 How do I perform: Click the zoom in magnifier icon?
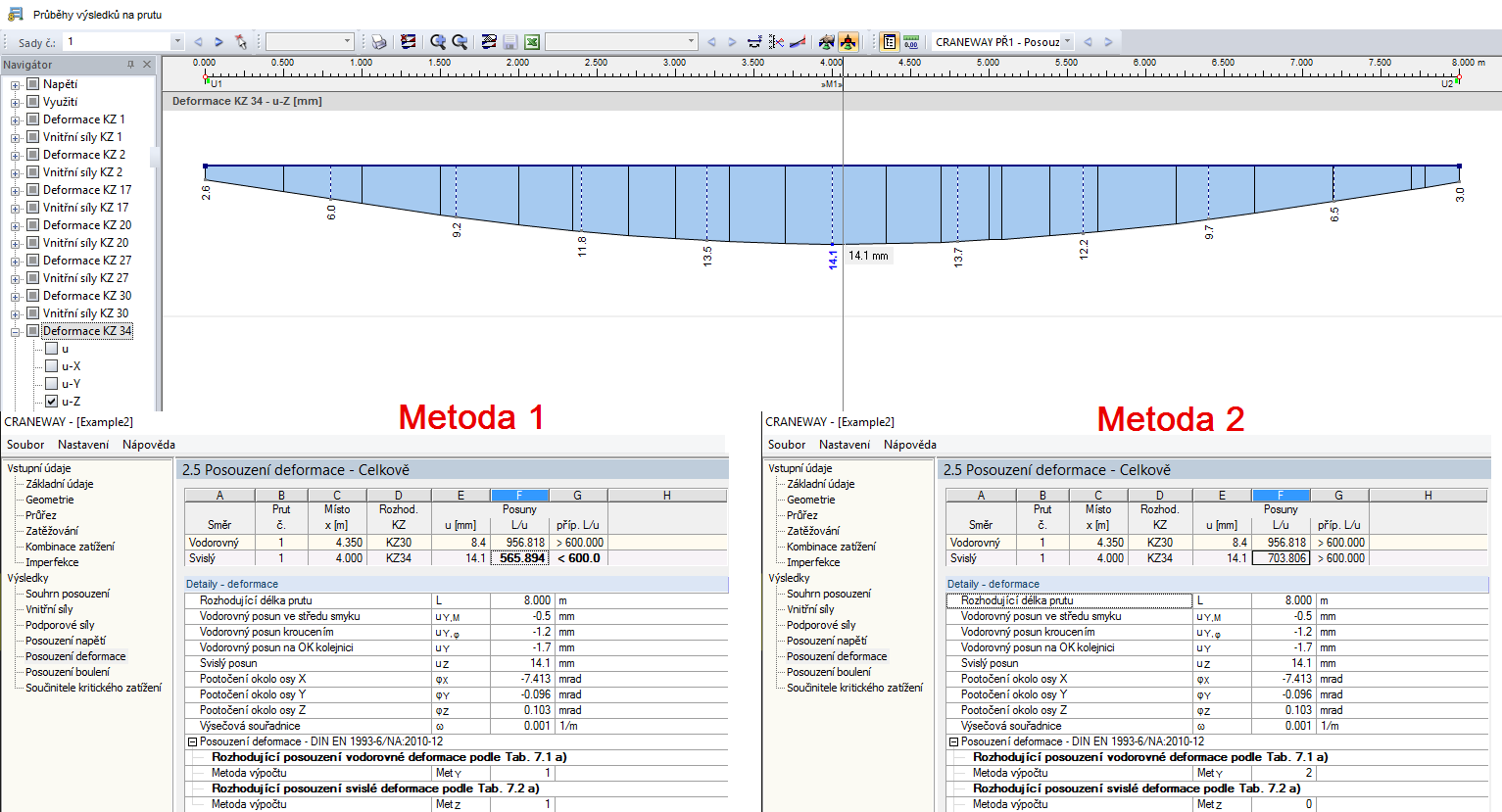(438, 42)
